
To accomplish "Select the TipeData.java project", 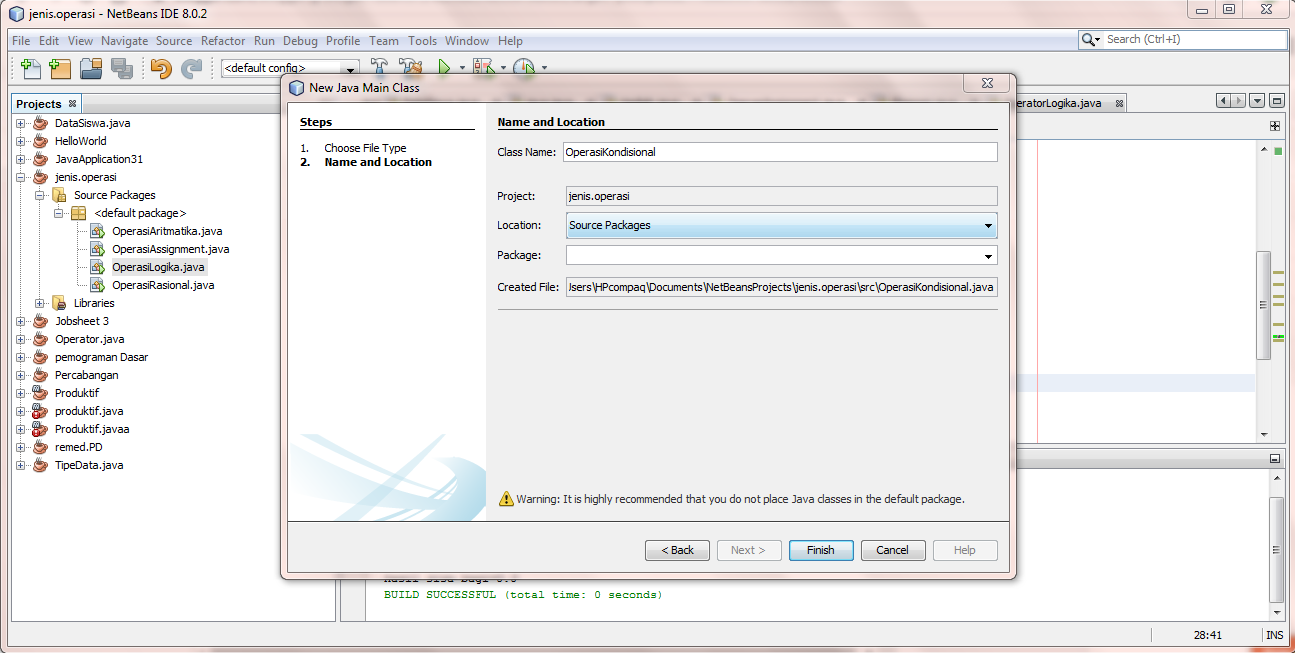I will point(89,465).
